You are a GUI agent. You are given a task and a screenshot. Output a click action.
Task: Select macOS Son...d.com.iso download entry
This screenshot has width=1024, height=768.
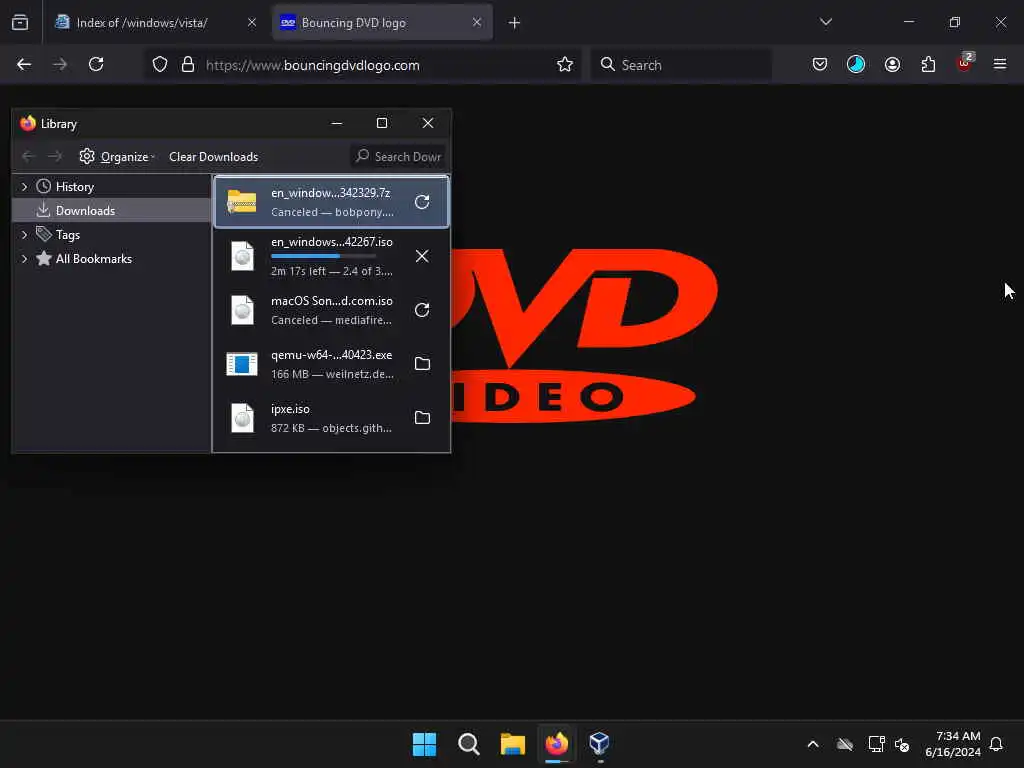point(331,310)
